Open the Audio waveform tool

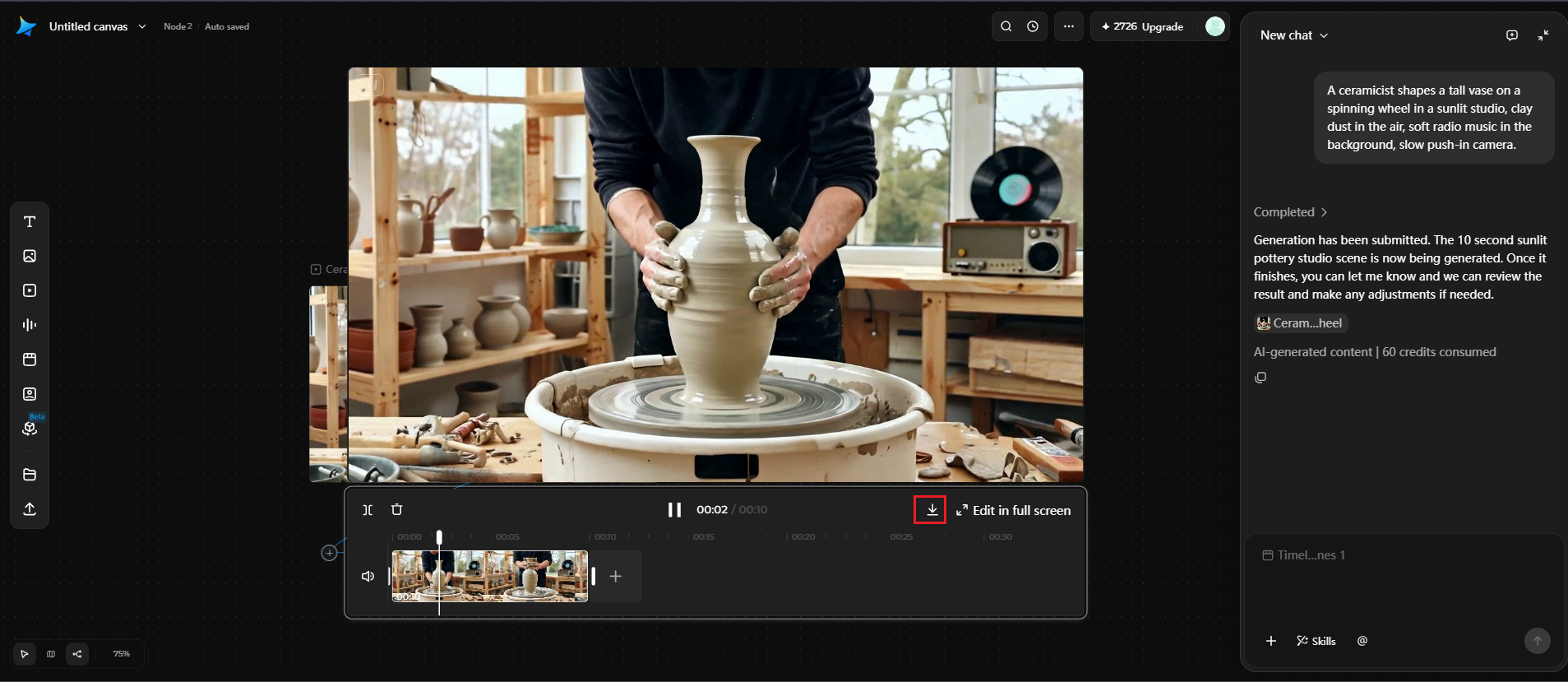[30, 325]
